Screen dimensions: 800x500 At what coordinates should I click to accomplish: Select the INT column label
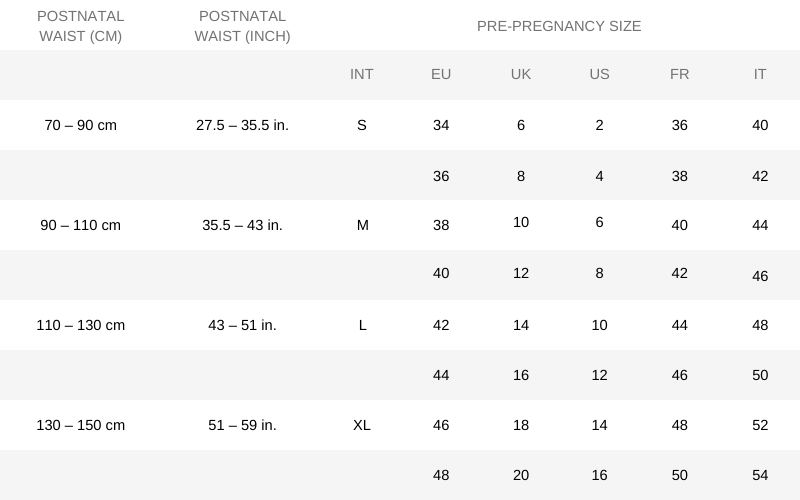(362, 75)
